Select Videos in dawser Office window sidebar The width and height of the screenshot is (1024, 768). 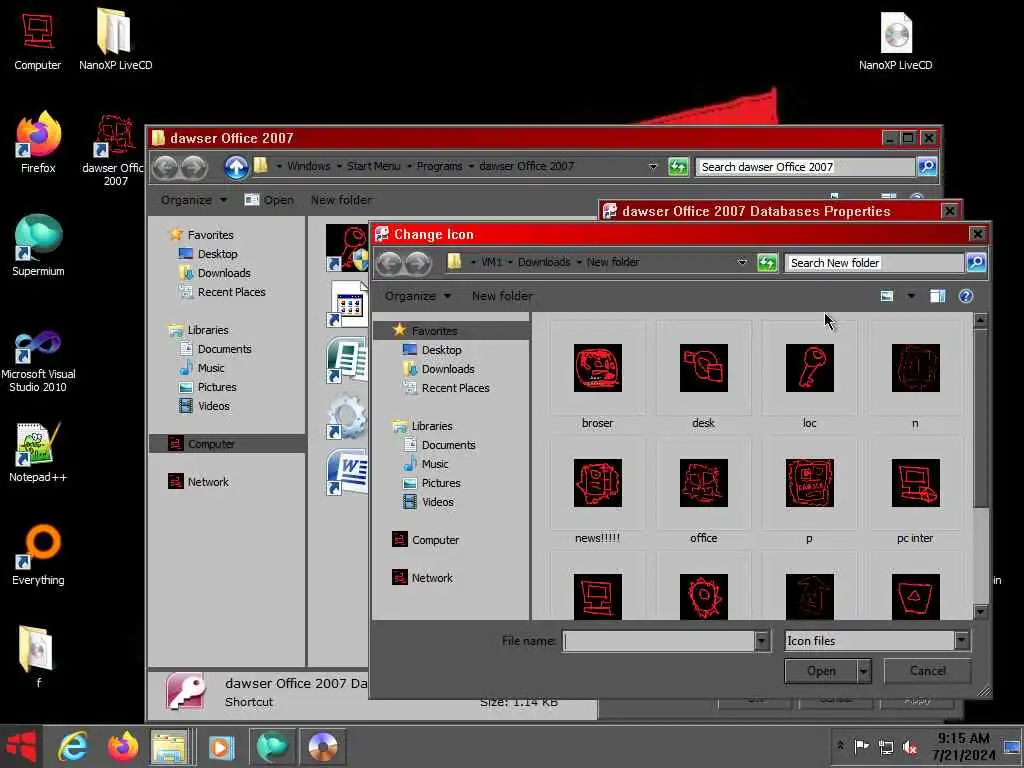[214, 406]
